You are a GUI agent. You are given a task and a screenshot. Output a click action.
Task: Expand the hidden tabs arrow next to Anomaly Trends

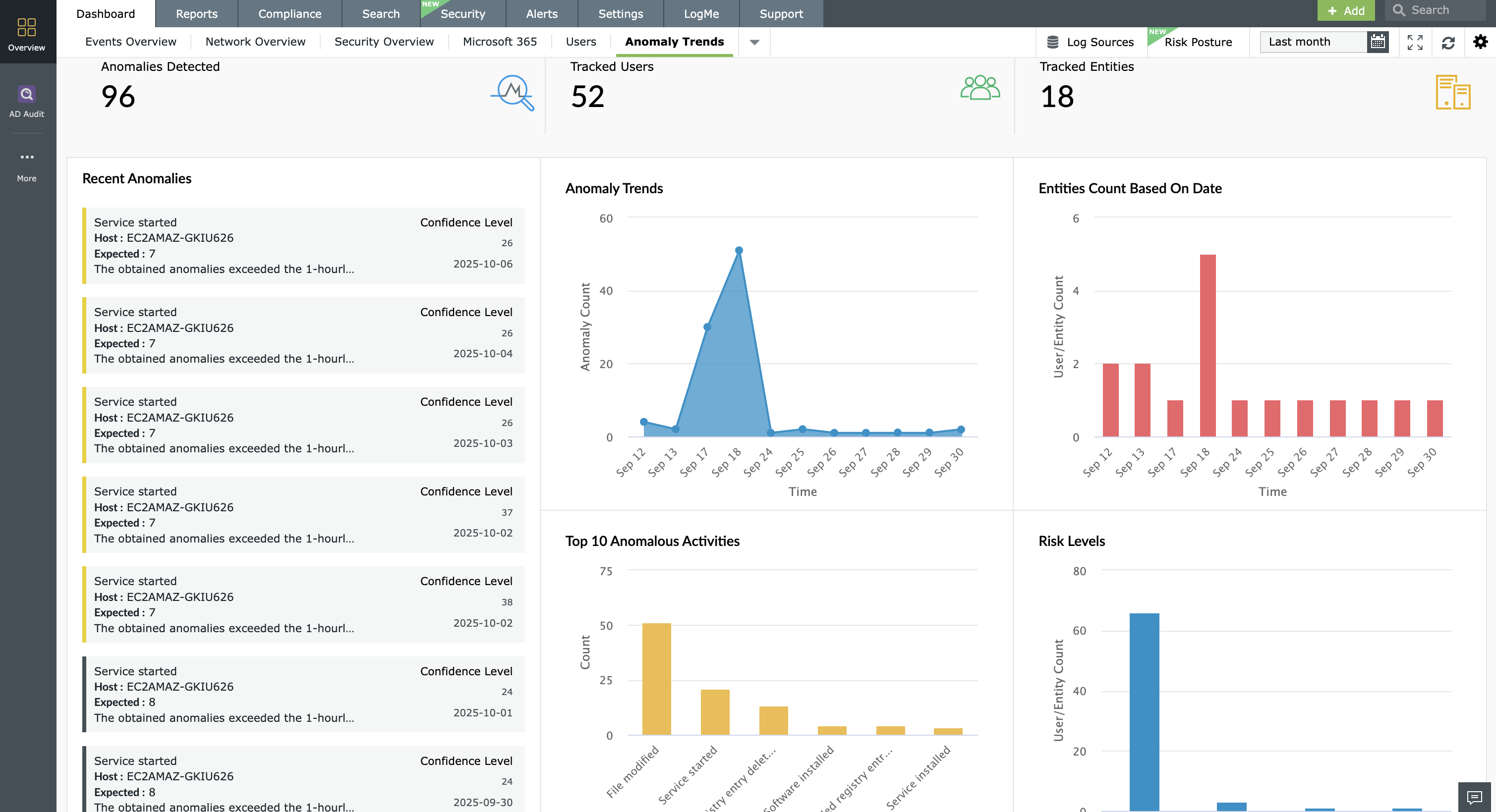[754, 42]
